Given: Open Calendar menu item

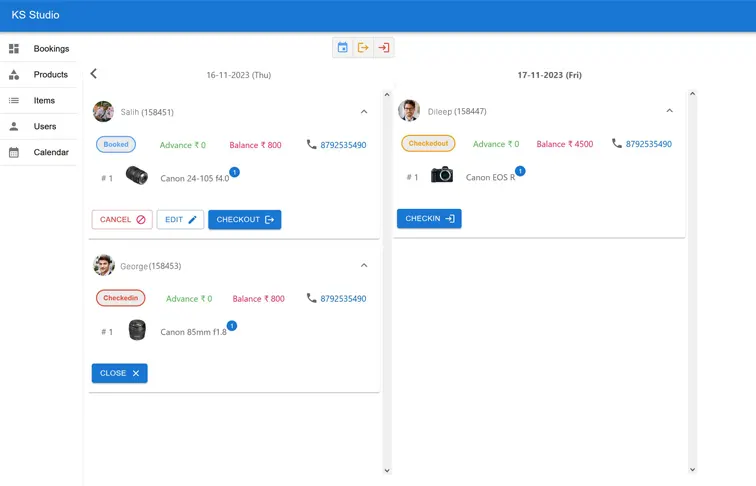Looking at the screenshot, I should click(x=39, y=152).
